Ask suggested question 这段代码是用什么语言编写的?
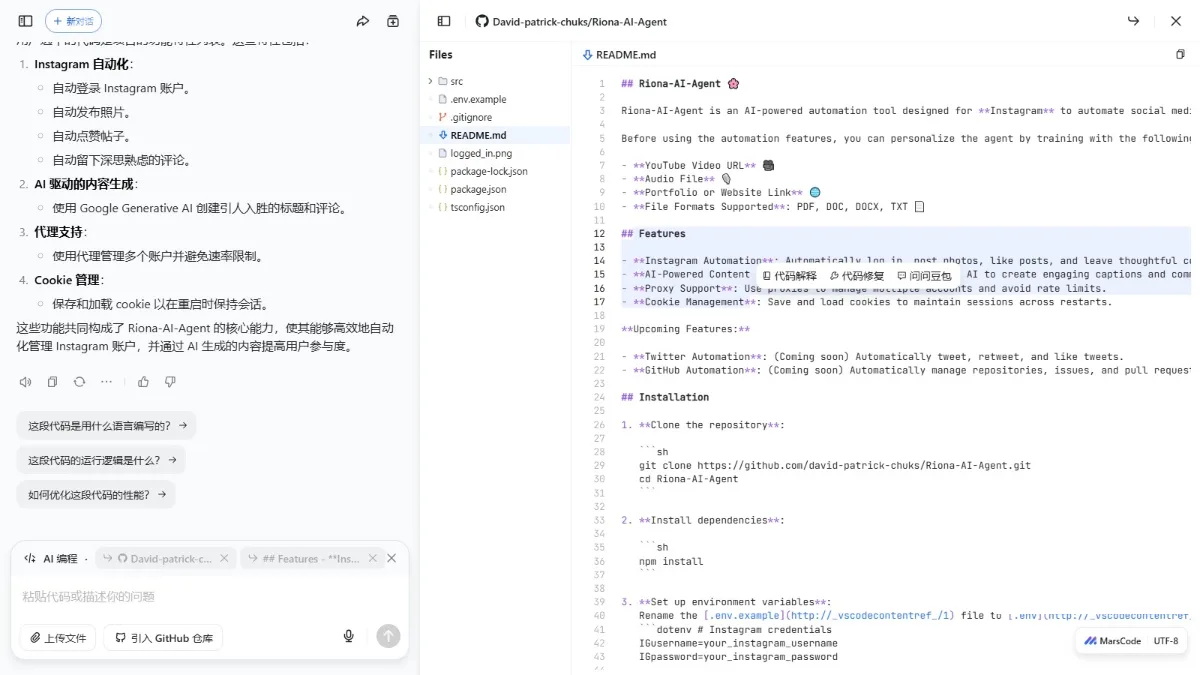This screenshot has height=675, width=1200. [x=106, y=425]
